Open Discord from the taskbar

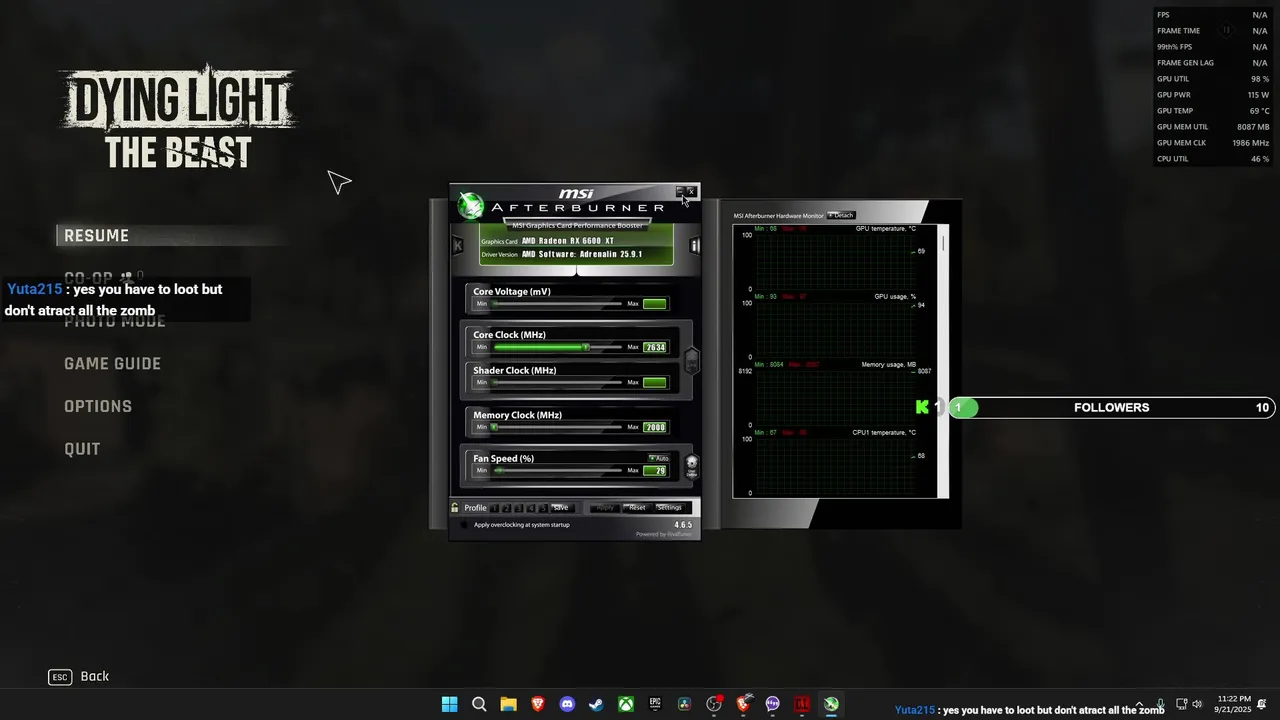567,704
